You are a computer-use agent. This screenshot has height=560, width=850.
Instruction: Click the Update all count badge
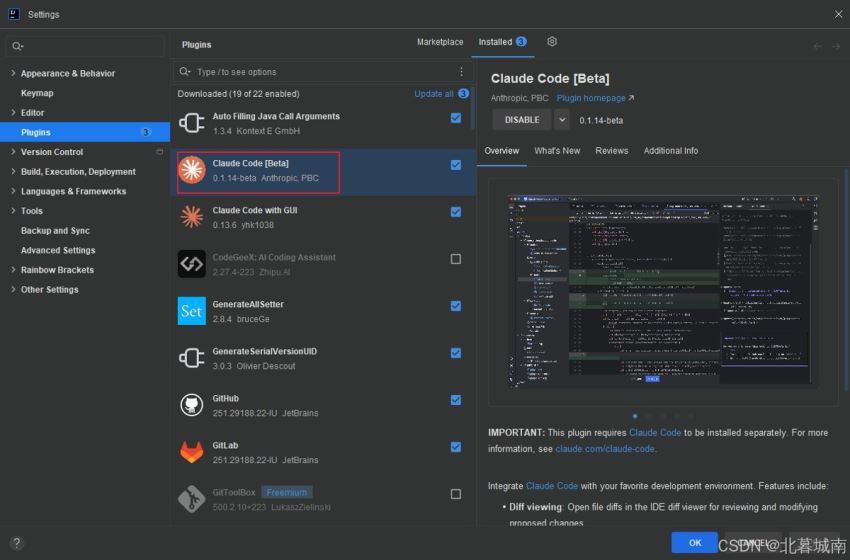tap(463, 94)
